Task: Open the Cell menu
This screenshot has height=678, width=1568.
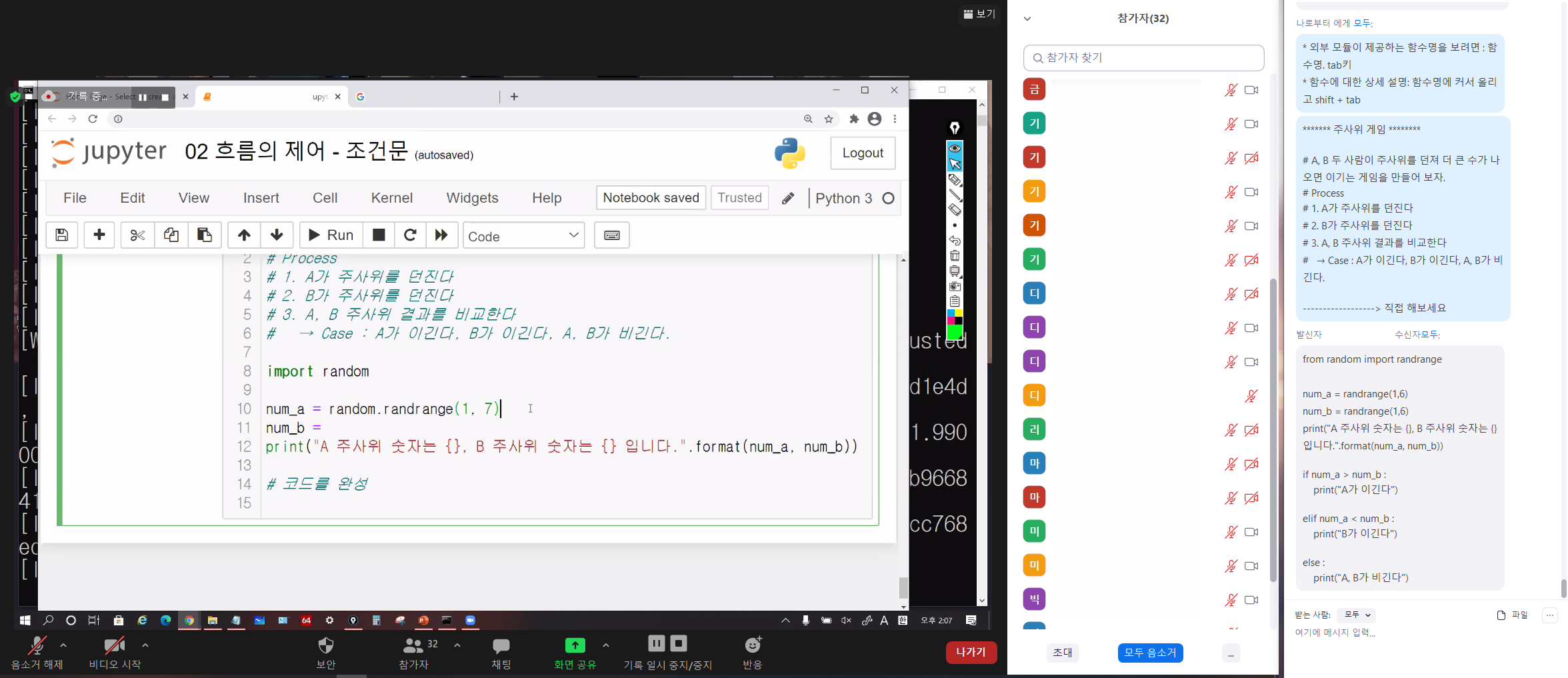Action: (x=325, y=198)
